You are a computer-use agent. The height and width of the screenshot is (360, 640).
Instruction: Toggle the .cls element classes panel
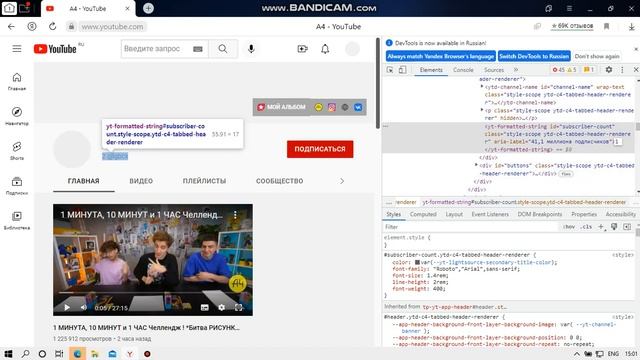tap(587, 227)
